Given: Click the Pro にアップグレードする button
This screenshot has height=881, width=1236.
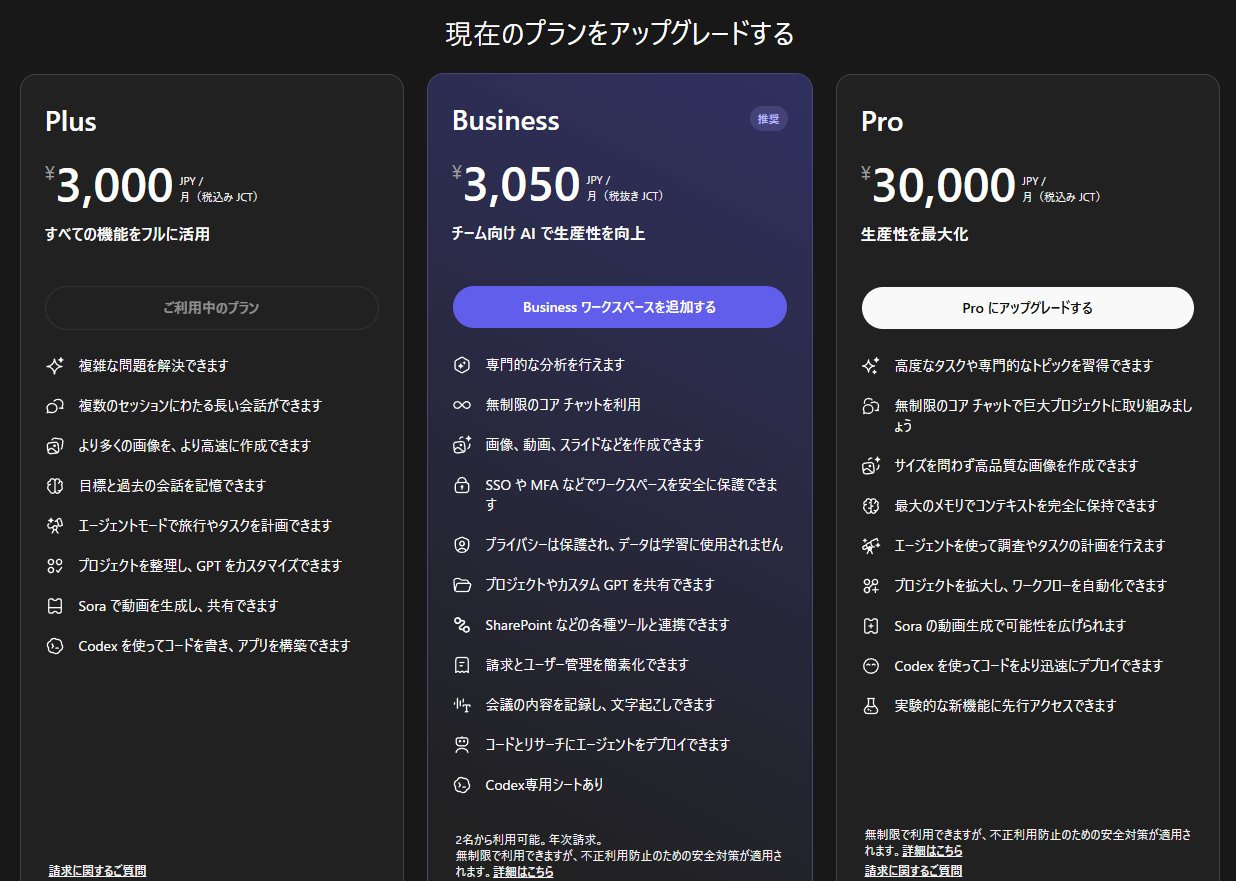Looking at the screenshot, I should tap(1027, 308).
